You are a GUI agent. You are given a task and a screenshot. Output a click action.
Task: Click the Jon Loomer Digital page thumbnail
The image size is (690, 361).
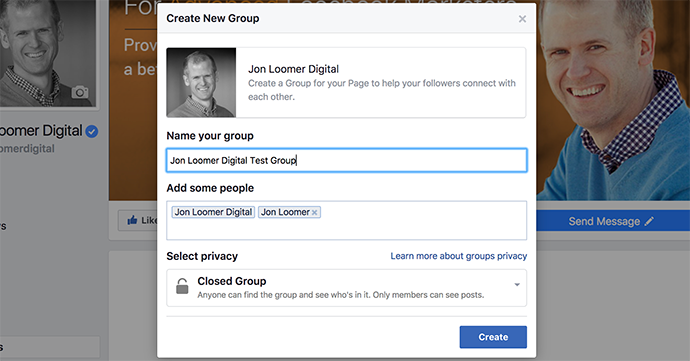click(201, 82)
